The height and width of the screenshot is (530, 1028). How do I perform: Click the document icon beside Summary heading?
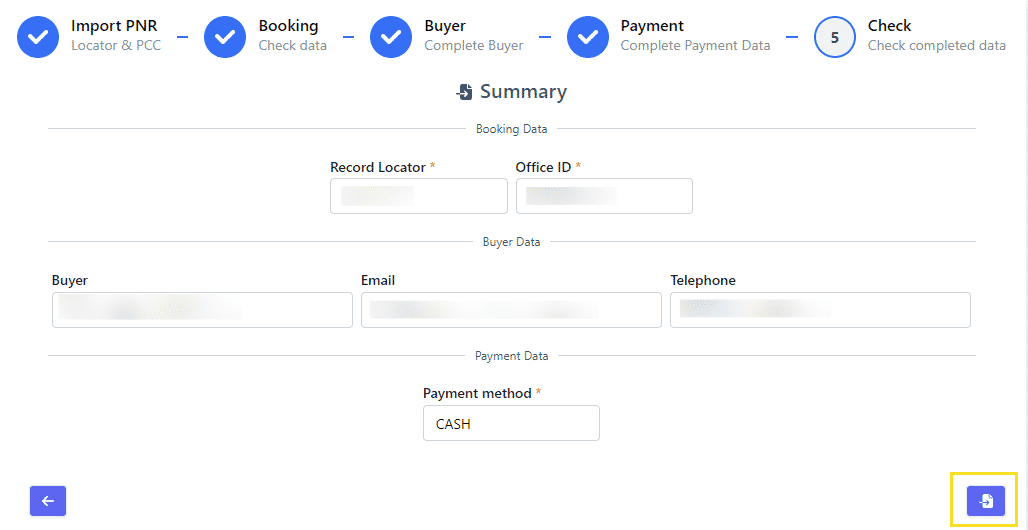click(464, 92)
